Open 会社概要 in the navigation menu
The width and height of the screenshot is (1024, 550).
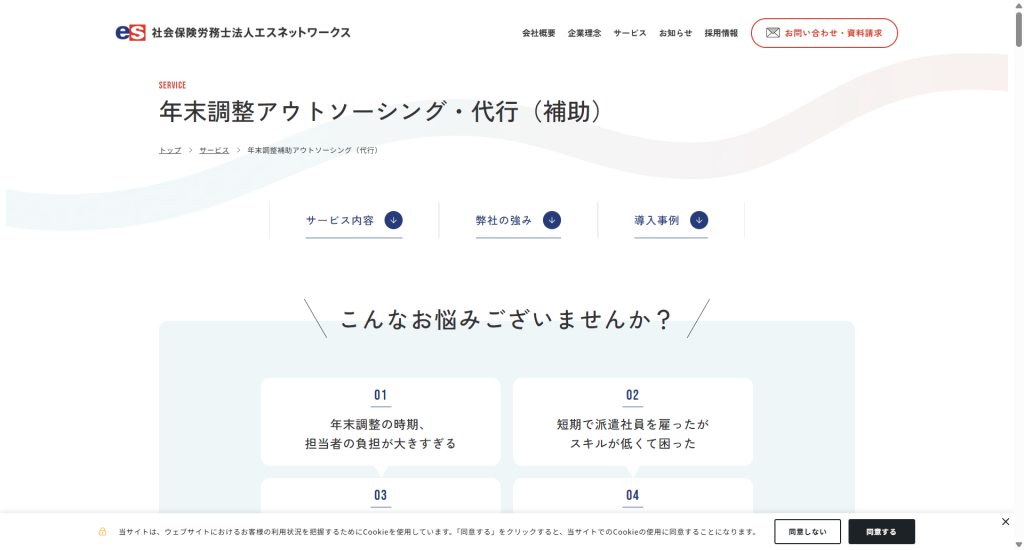[x=539, y=33]
